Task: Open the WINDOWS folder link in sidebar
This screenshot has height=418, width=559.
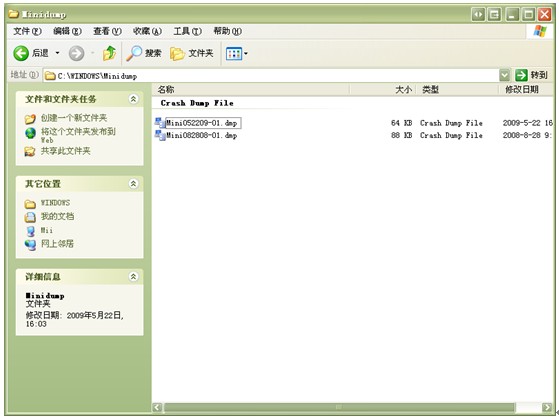Action: click(55, 203)
